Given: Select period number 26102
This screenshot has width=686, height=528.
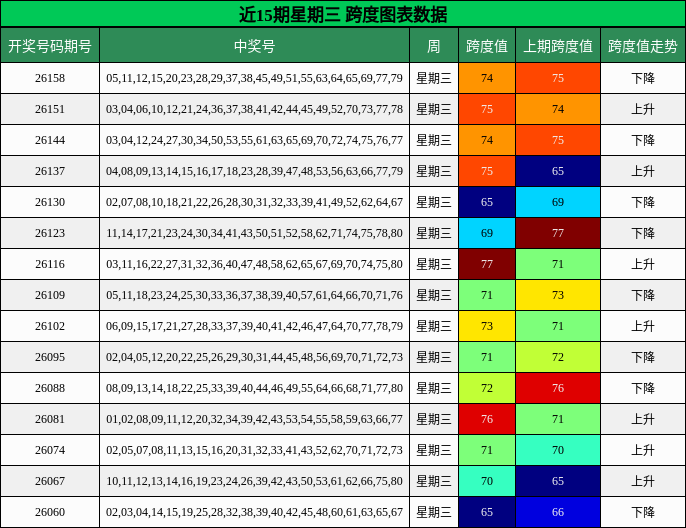Looking at the screenshot, I should click(x=50, y=326).
